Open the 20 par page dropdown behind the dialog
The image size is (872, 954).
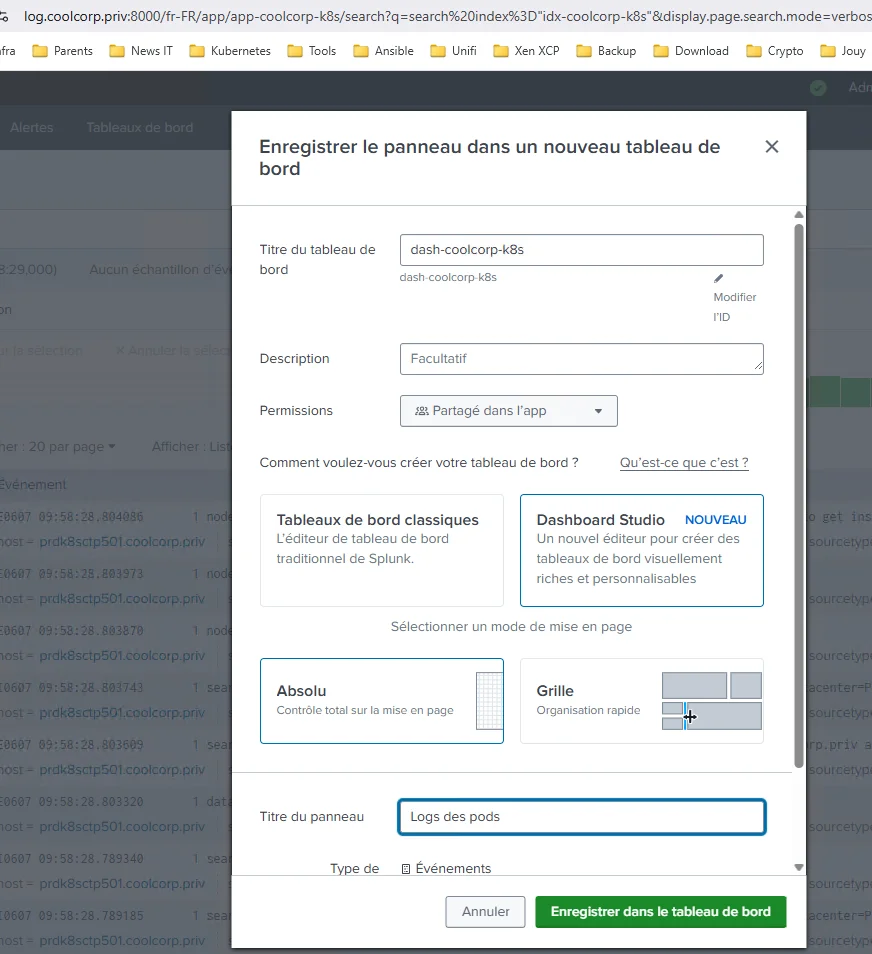72,447
